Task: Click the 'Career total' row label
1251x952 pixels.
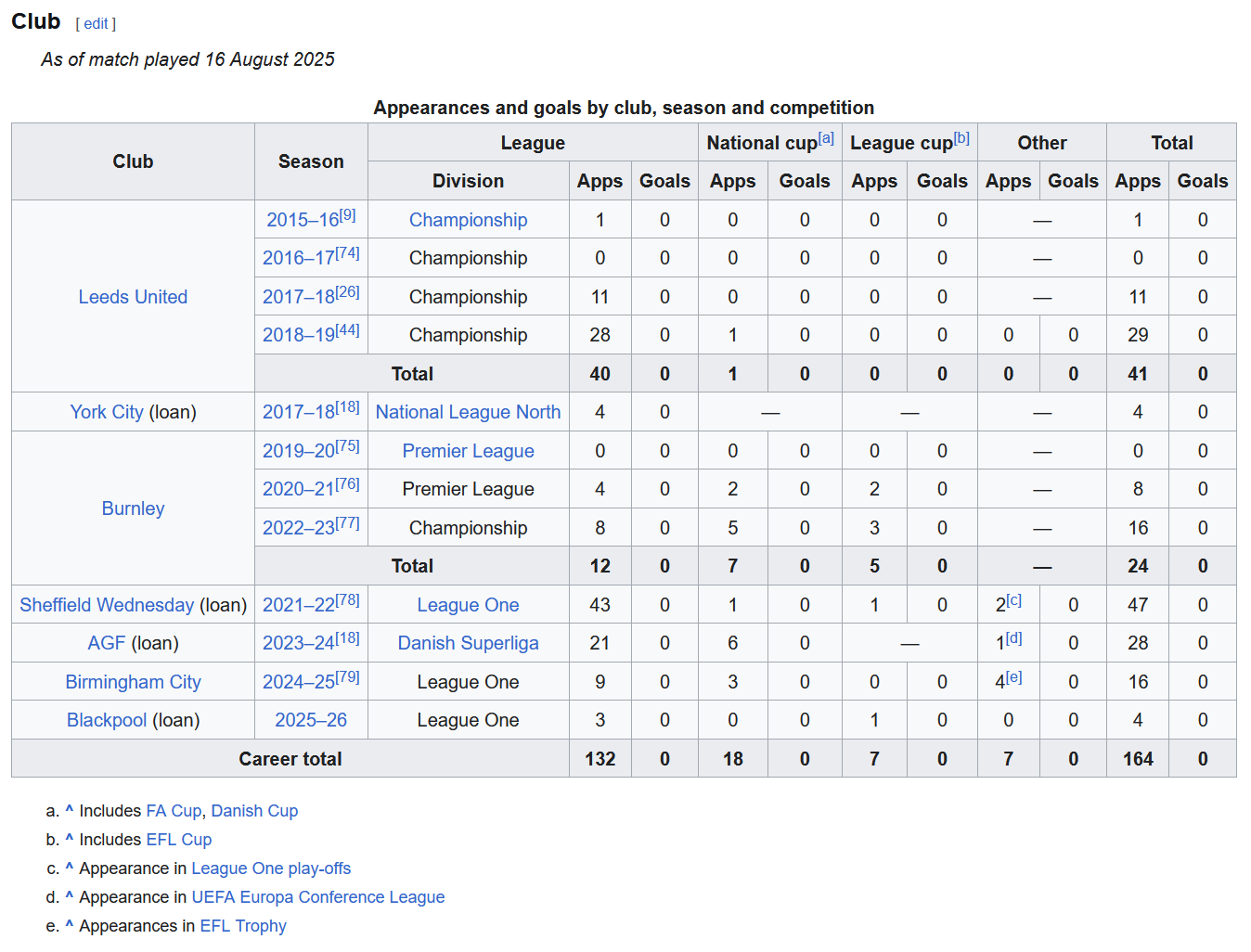Action: 290,759
